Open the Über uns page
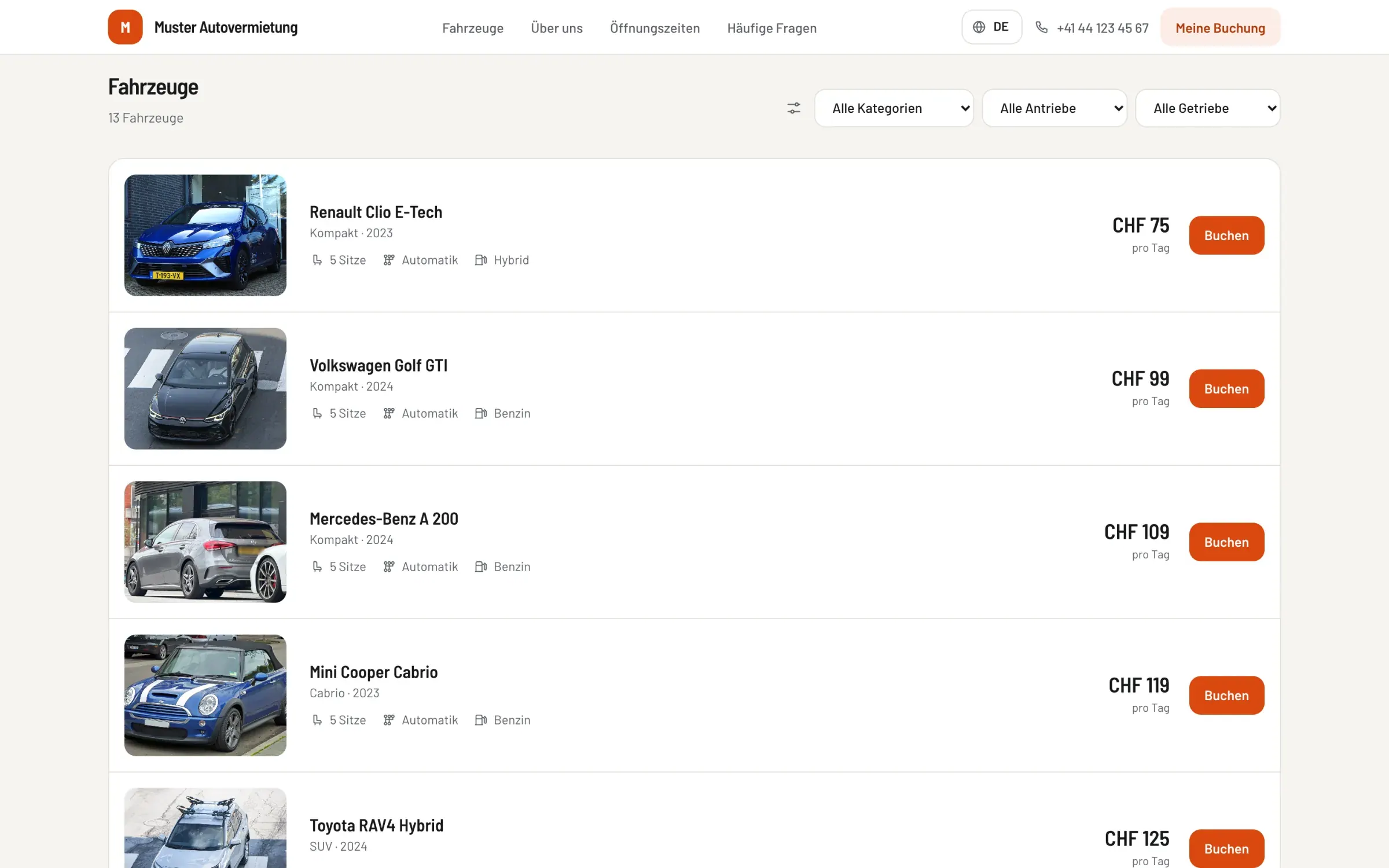The width and height of the screenshot is (1389, 868). click(x=557, y=28)
